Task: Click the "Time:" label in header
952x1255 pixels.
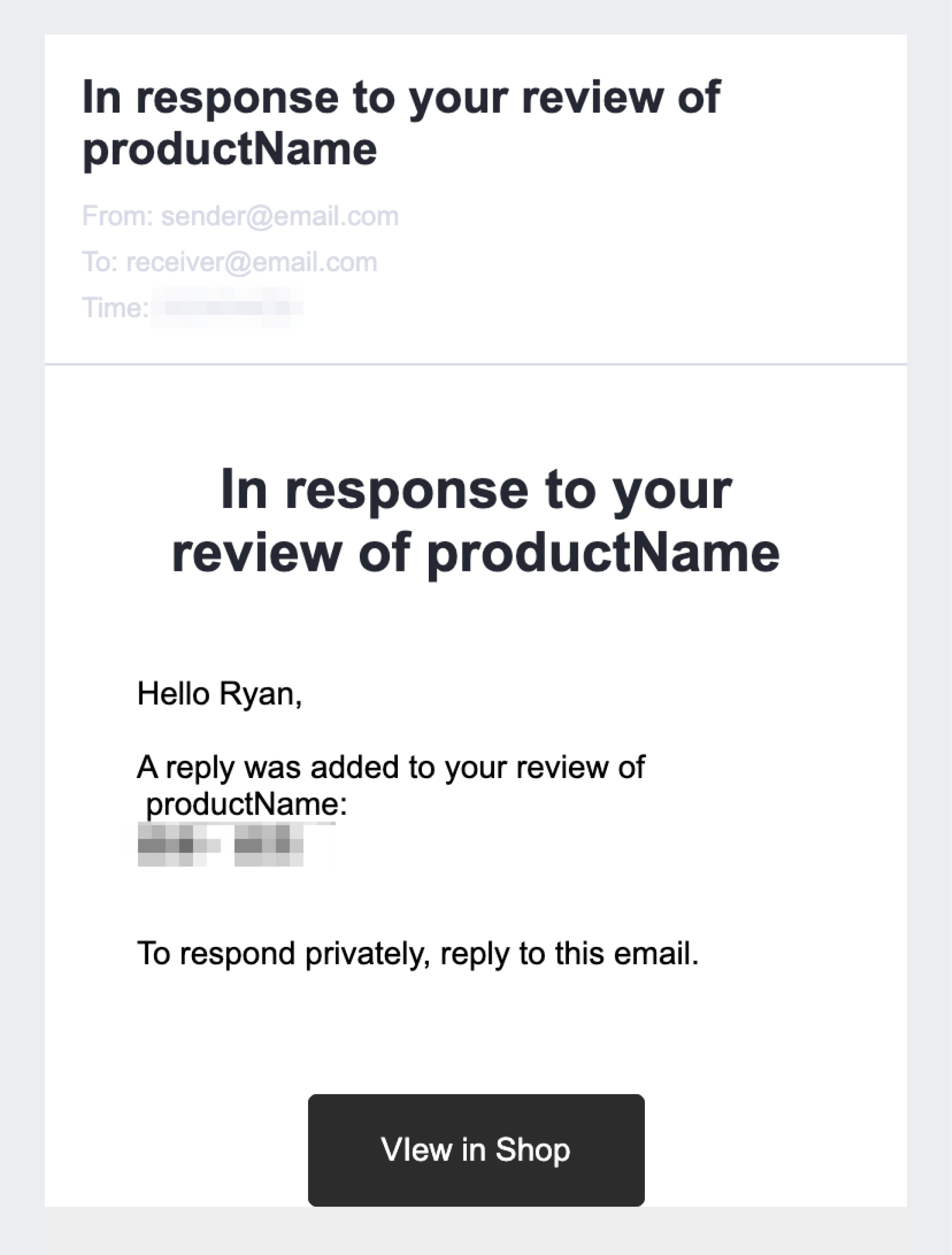Action: pos(115,308)
